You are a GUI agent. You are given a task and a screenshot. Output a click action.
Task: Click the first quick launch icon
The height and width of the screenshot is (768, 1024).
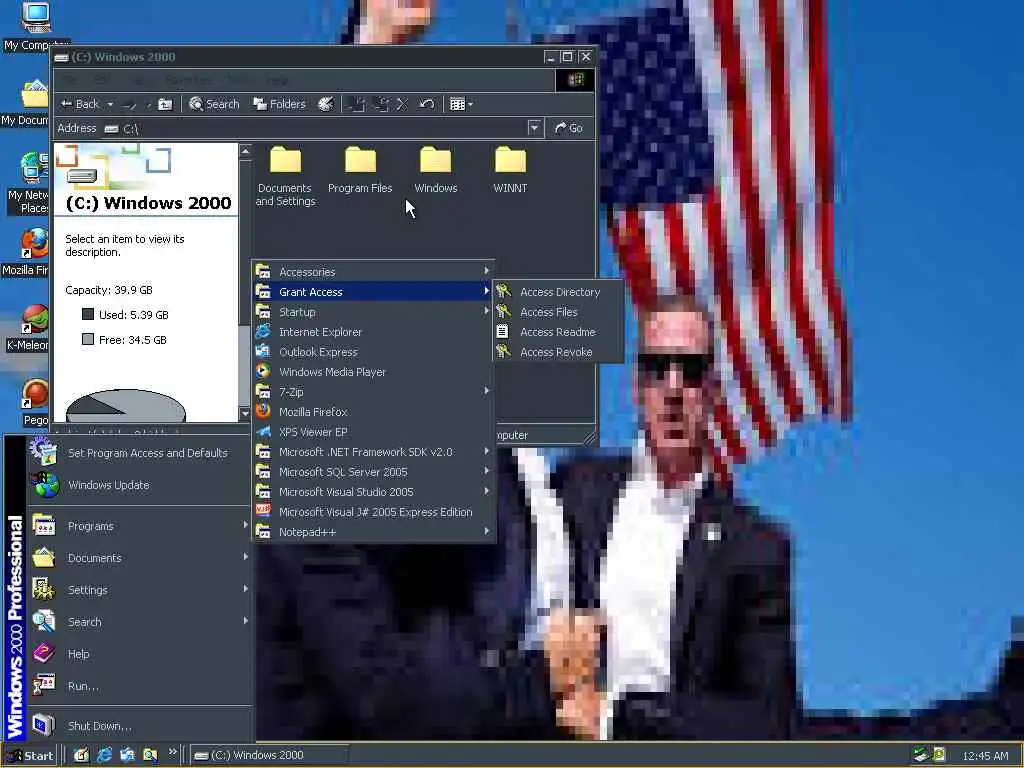(x=81, y=755)
